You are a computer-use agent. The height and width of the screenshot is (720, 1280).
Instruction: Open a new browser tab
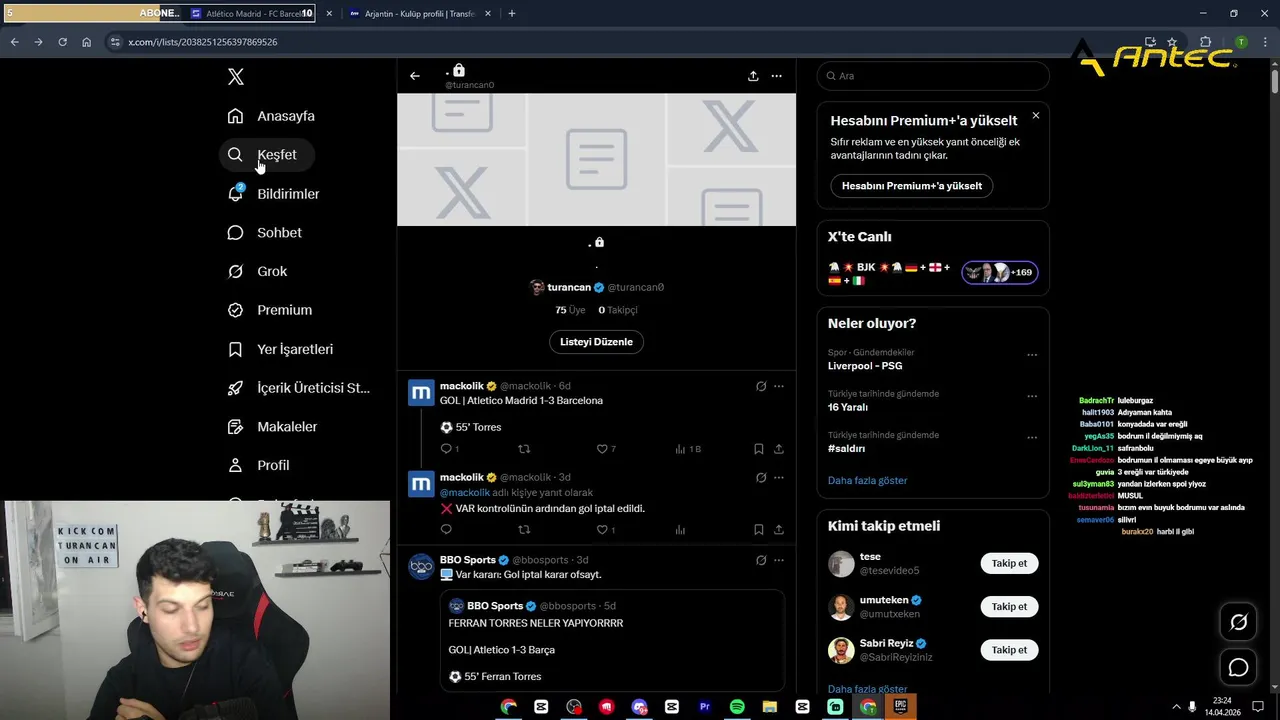[512, 14]
